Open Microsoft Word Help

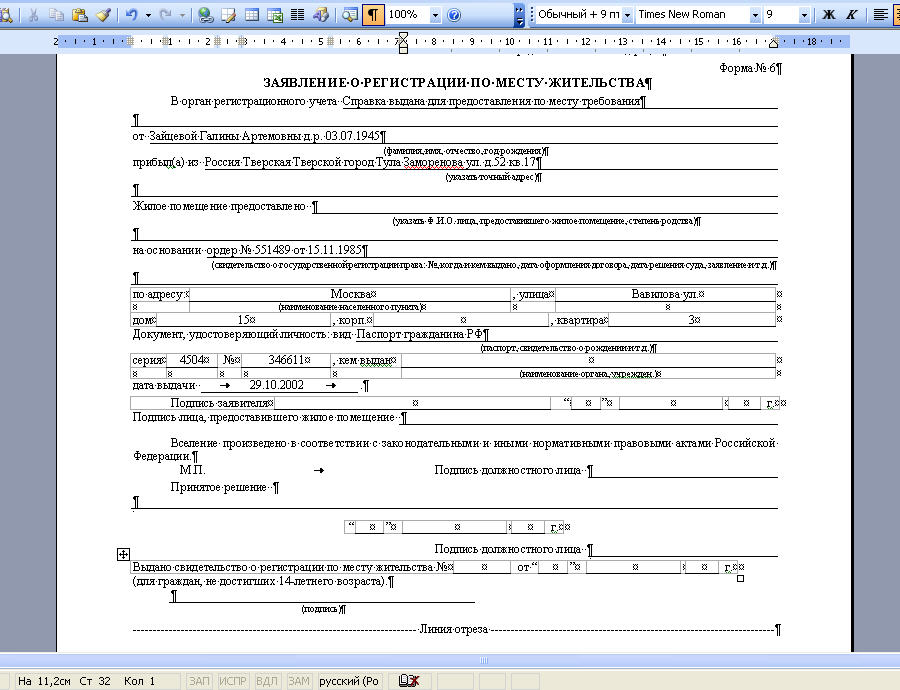pos(454,15)
